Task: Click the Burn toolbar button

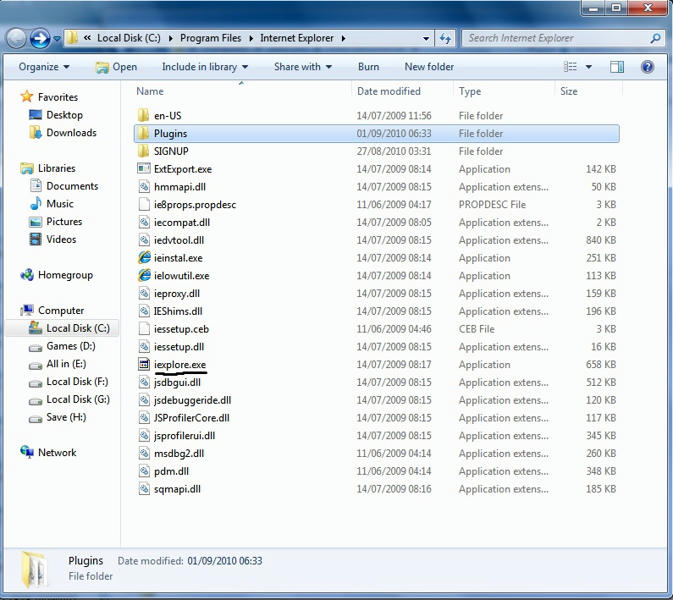Action: 368,67
